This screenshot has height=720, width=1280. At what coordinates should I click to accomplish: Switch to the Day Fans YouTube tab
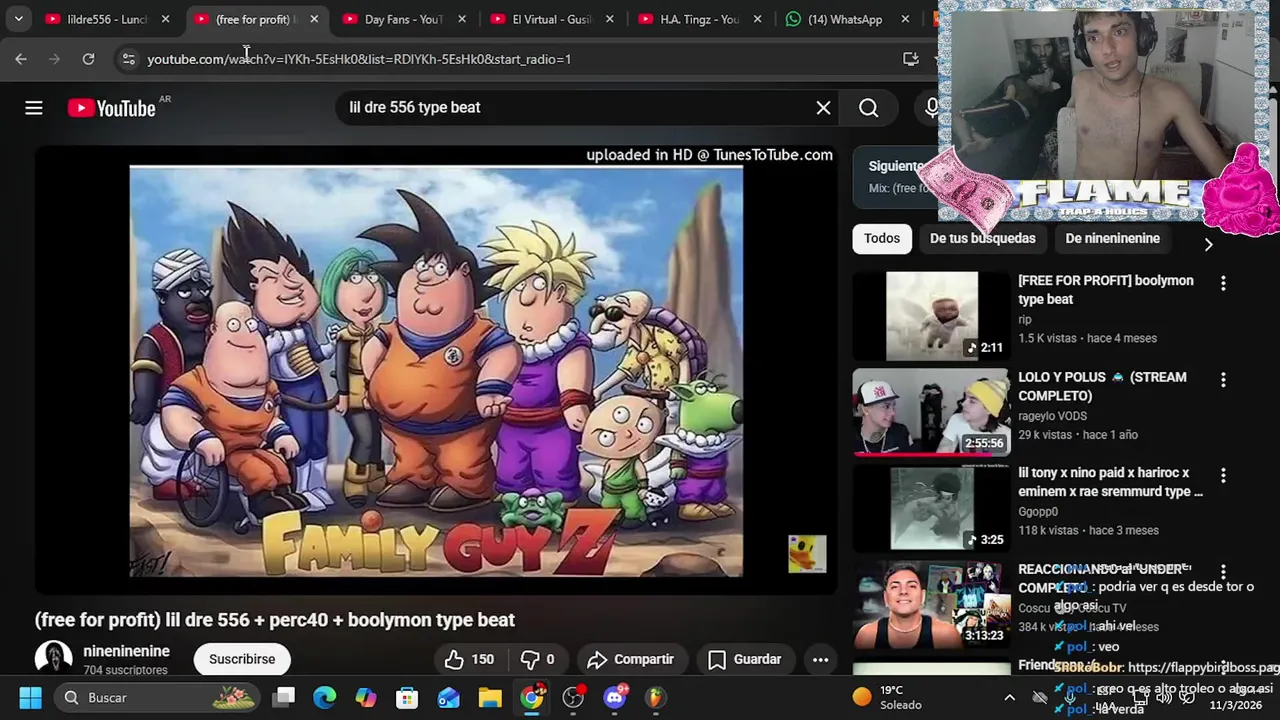click(403, 19)
